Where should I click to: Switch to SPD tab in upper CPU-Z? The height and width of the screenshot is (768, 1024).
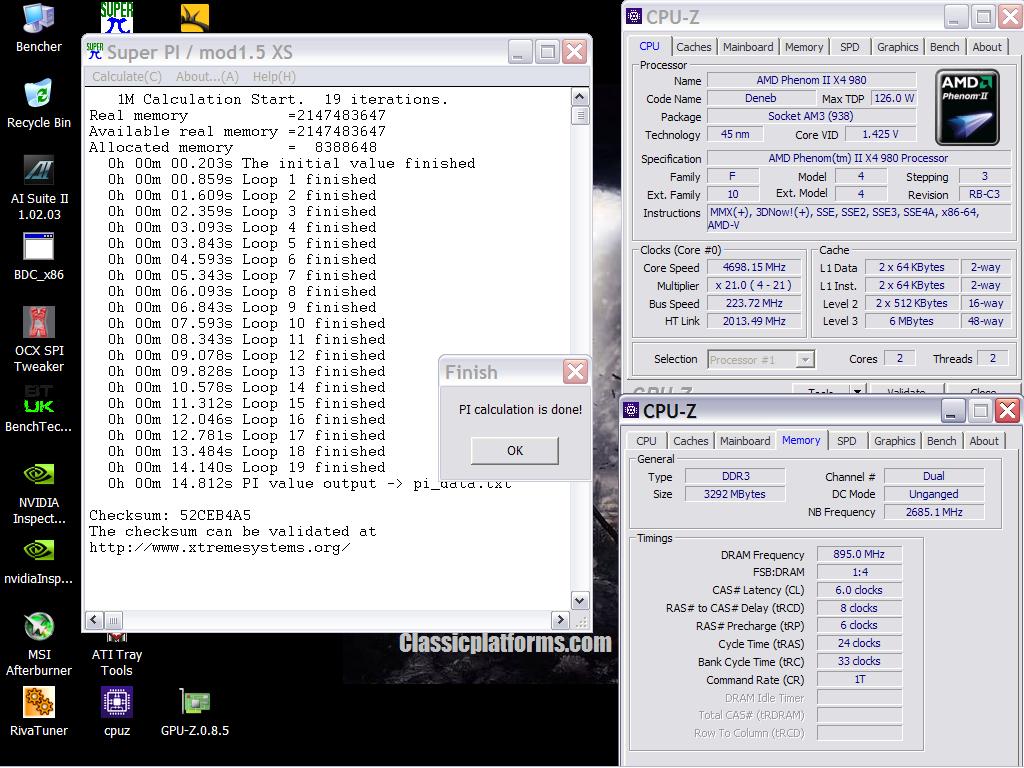pos(850,47)
